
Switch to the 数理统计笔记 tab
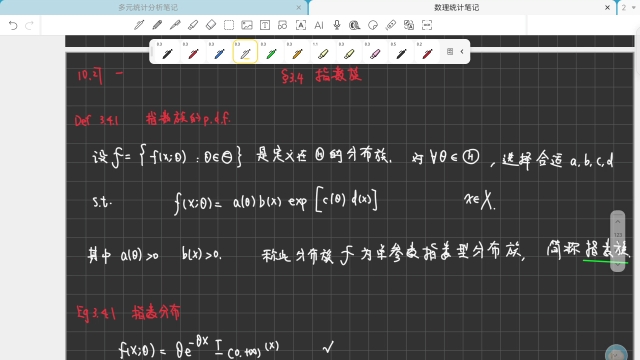(x=457, y=7)
